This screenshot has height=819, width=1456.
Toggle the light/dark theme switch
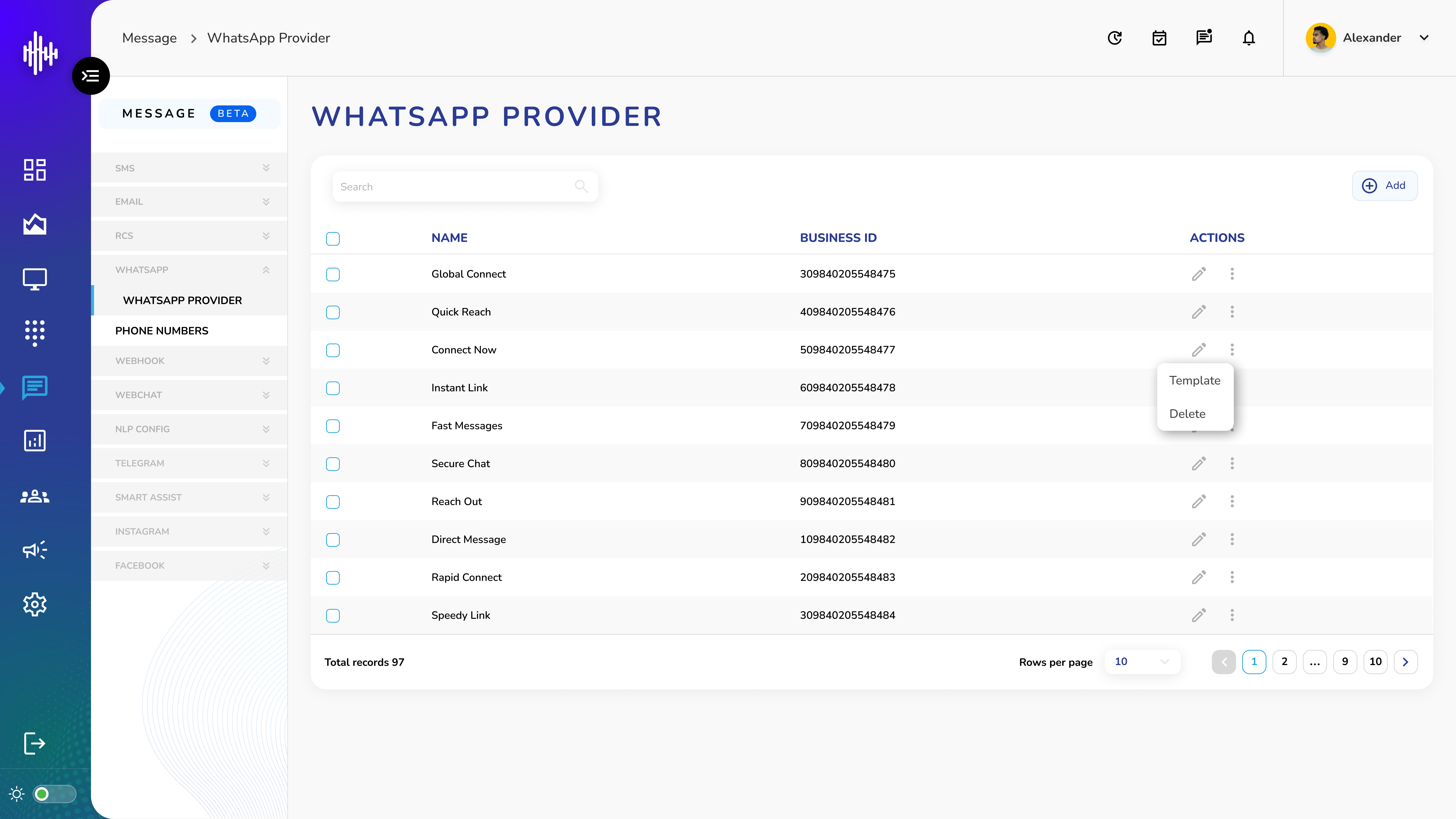(54, 794)
